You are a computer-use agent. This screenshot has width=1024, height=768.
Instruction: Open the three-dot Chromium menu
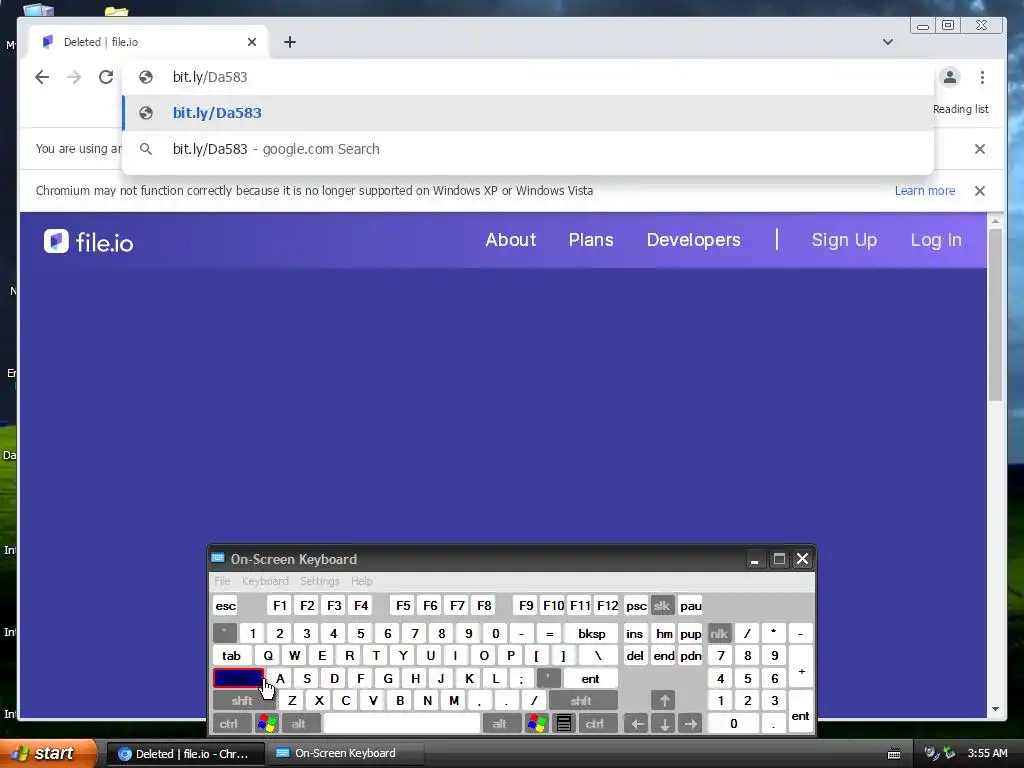click(x=982, y=77)
